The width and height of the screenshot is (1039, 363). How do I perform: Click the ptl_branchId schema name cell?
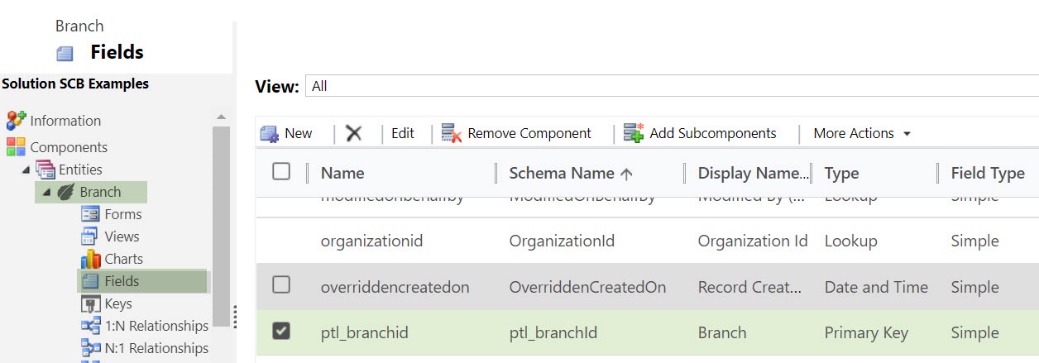pyautogui.click(x=553, y=333)
